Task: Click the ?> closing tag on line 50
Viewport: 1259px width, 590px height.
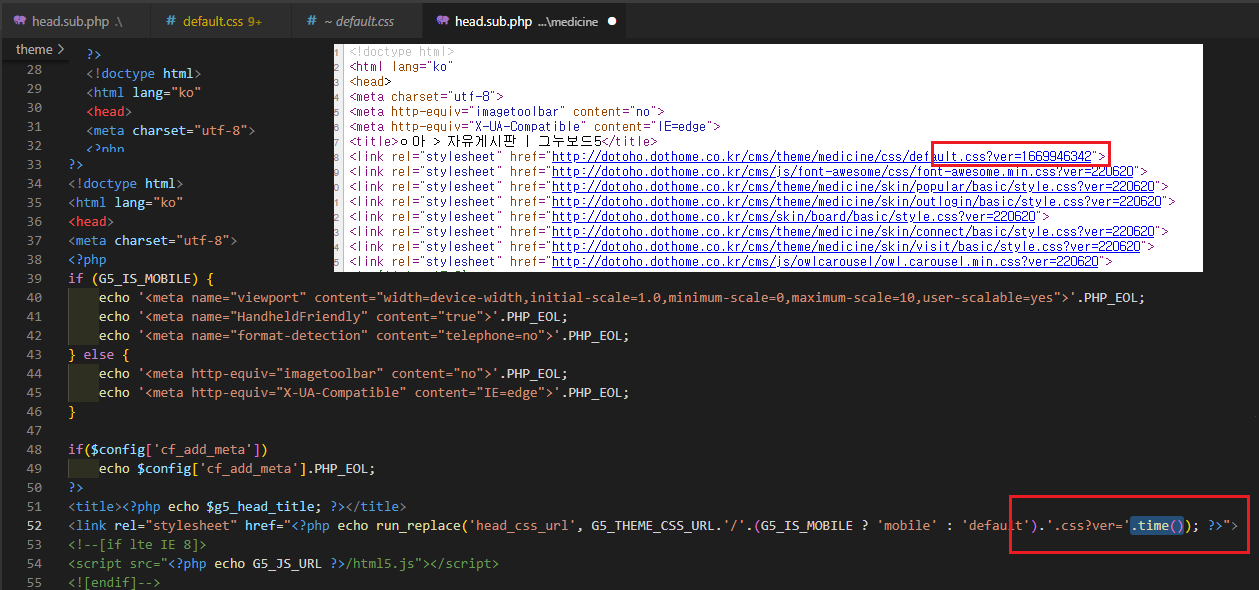Action: [76, 488]
